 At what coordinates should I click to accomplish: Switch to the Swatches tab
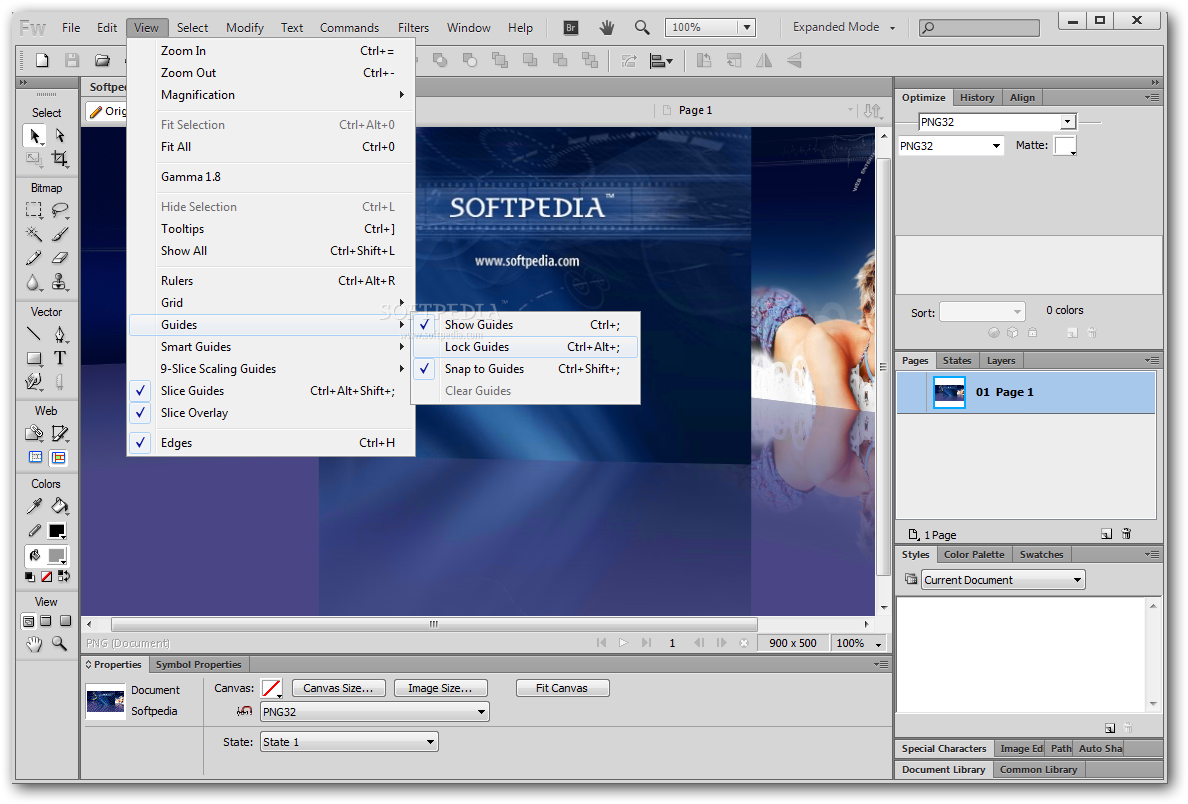point(1041,555)
